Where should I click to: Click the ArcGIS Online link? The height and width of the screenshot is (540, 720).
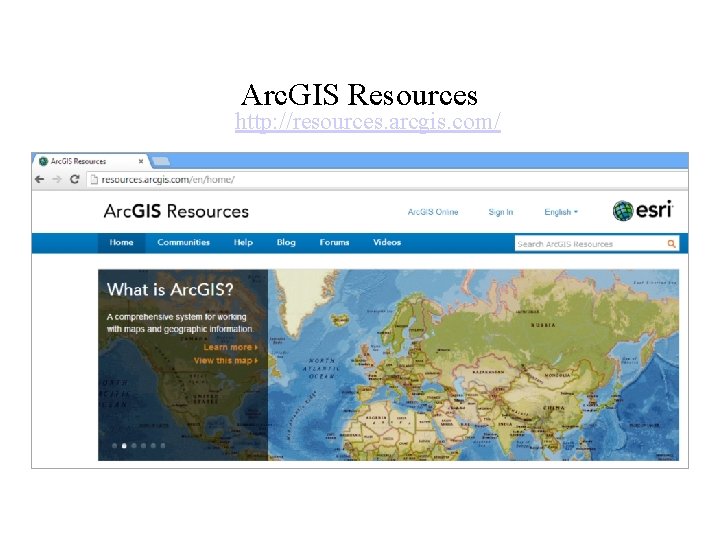point(433,212)
